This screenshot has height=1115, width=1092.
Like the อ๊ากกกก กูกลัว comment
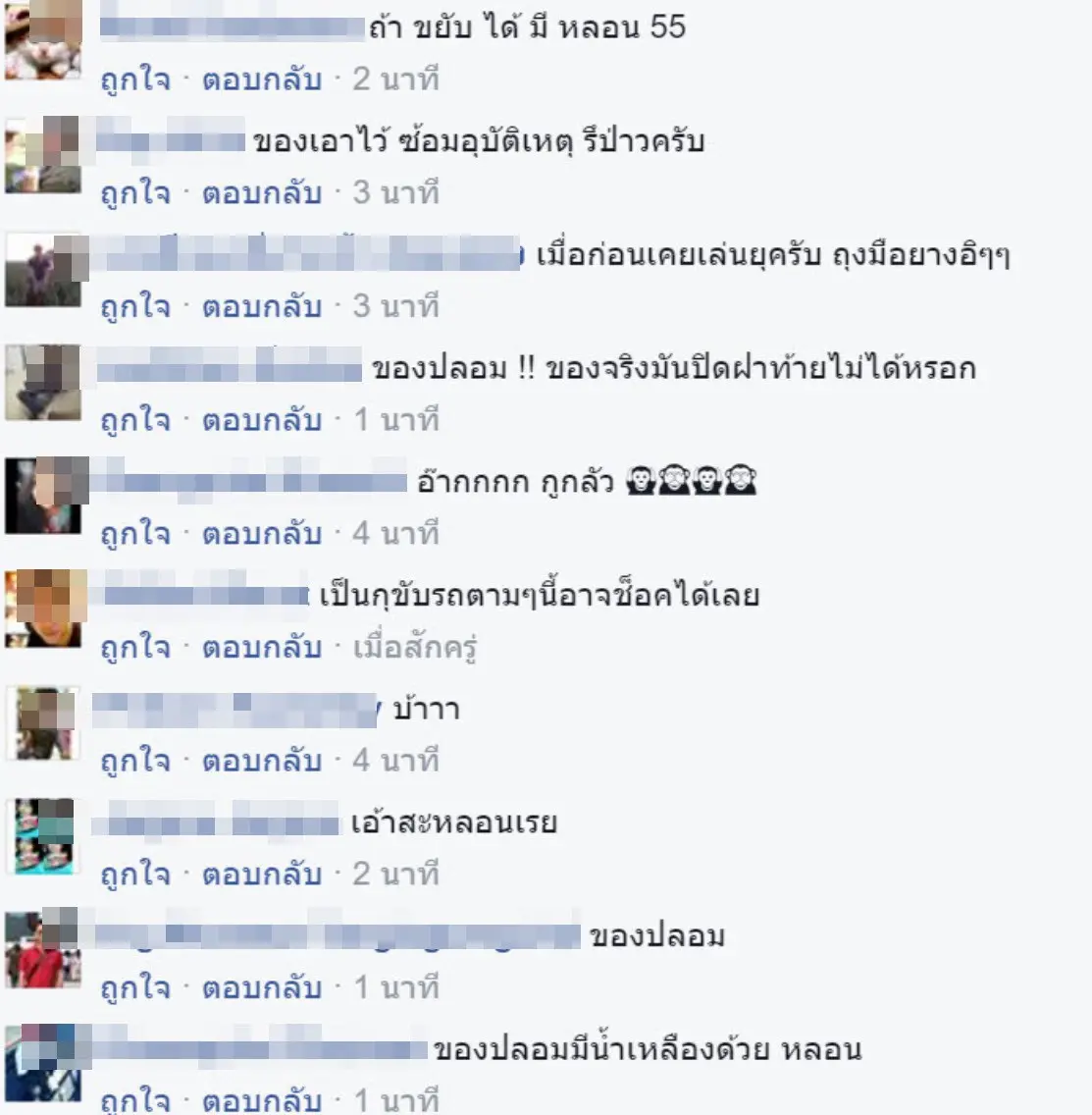(135, 534)
